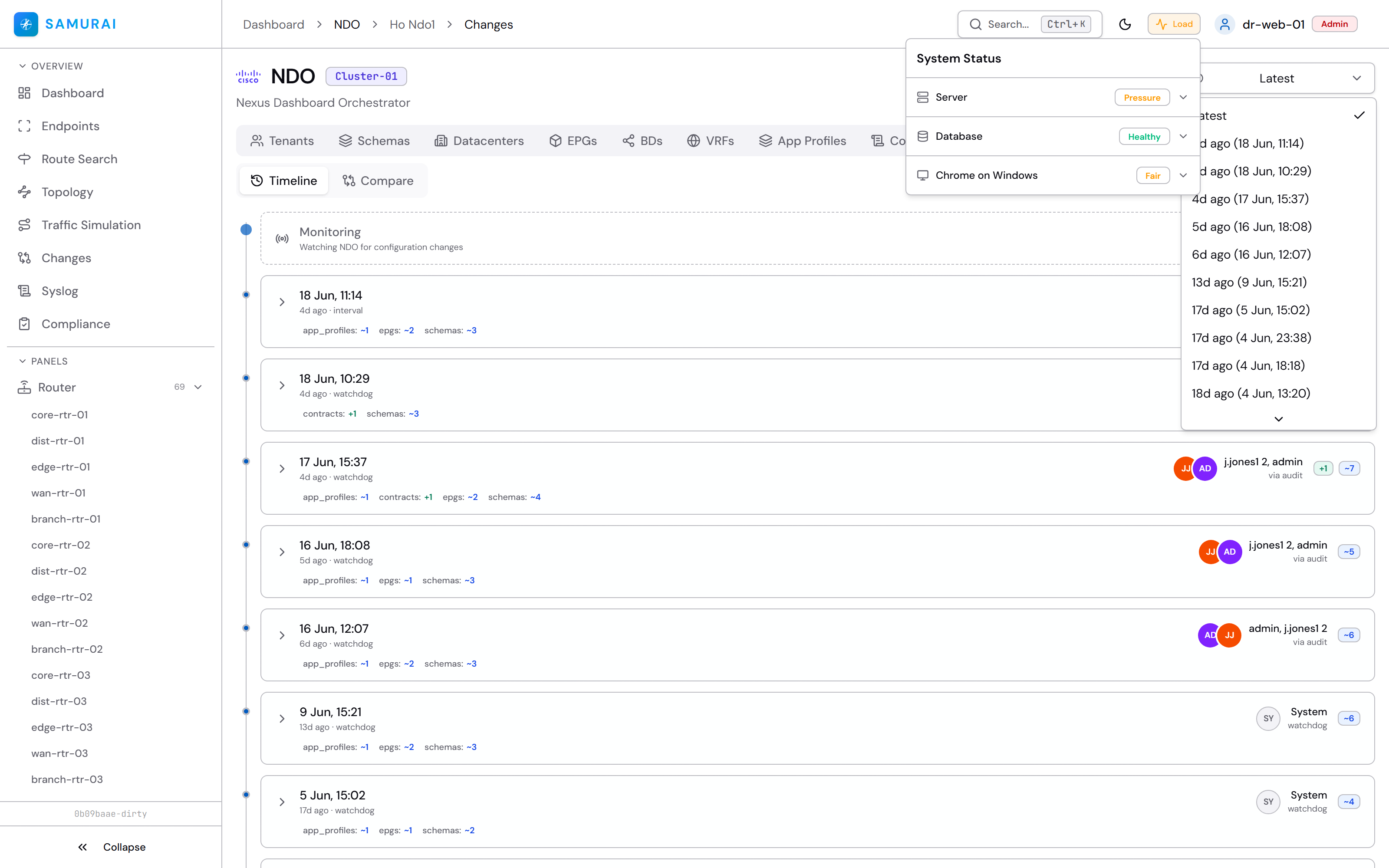Click the JJ avatar on 17 Jun, 15:37
The height and width of the screenshot is (868, 1389).
(1185, 468)
